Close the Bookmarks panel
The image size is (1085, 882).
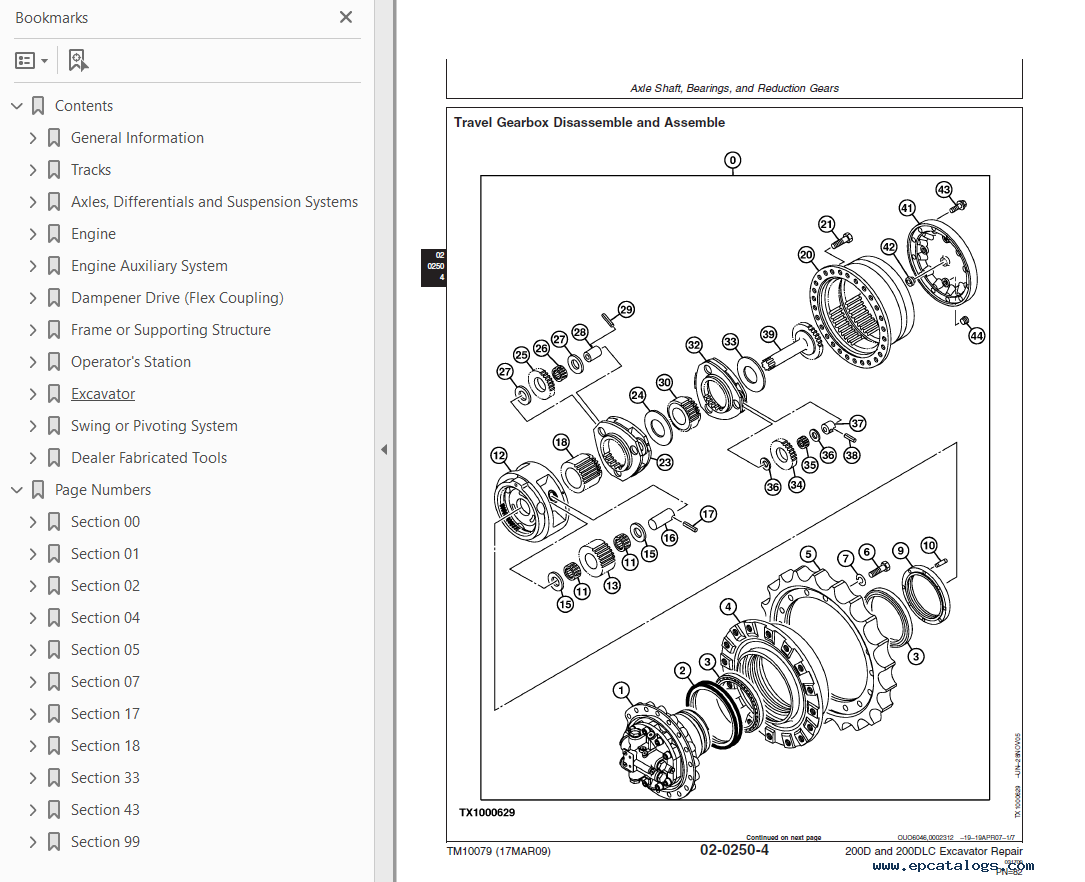(x=346, y=17)
